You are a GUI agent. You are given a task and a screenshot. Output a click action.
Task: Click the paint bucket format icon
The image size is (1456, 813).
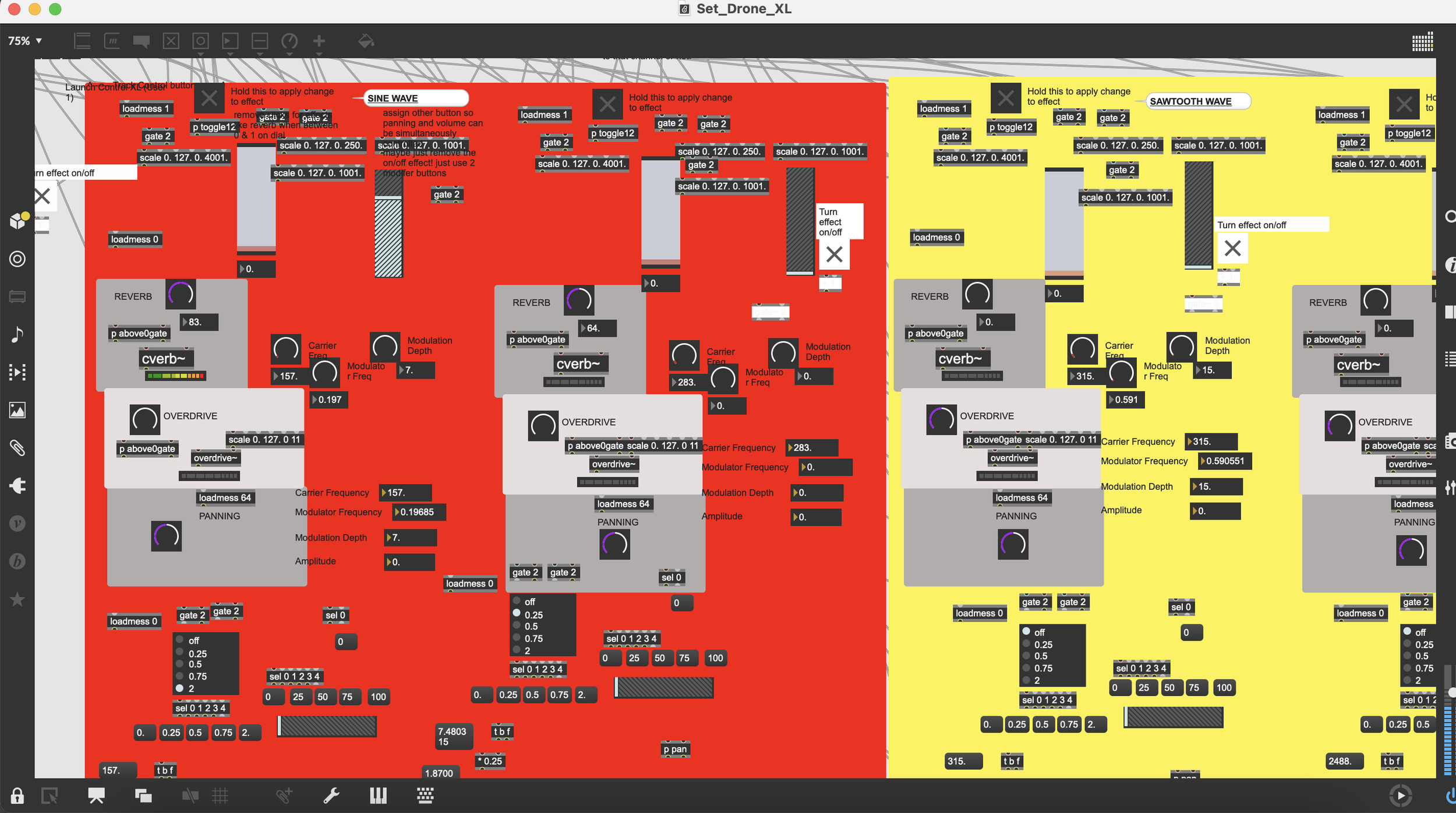tap(366, 41)
